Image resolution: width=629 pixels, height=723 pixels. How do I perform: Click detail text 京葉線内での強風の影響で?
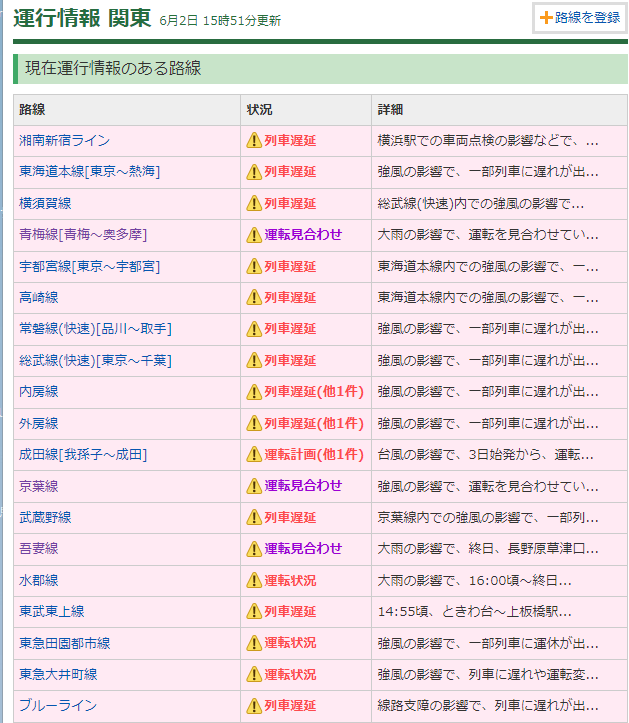tap(488, 517)
